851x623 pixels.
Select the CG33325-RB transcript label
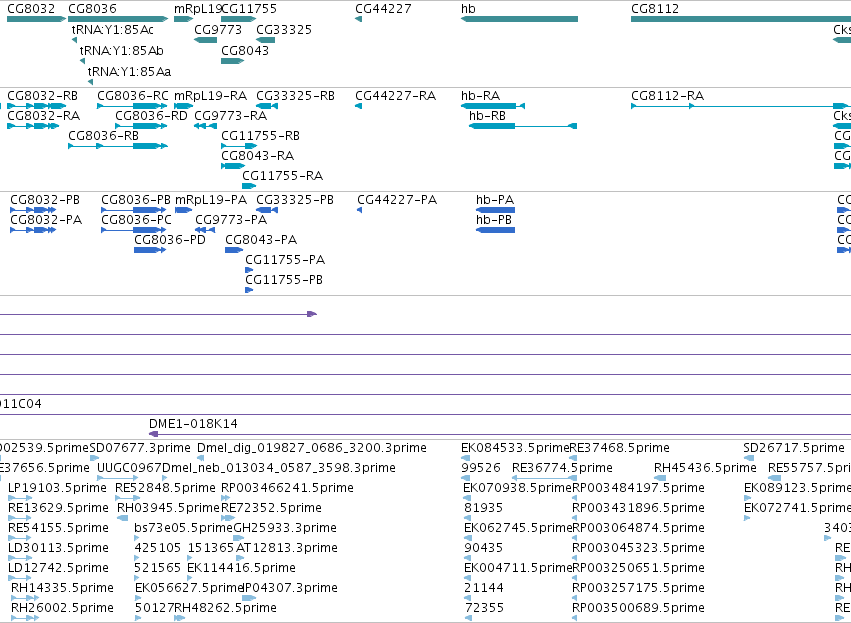click(x=296, y=96)
